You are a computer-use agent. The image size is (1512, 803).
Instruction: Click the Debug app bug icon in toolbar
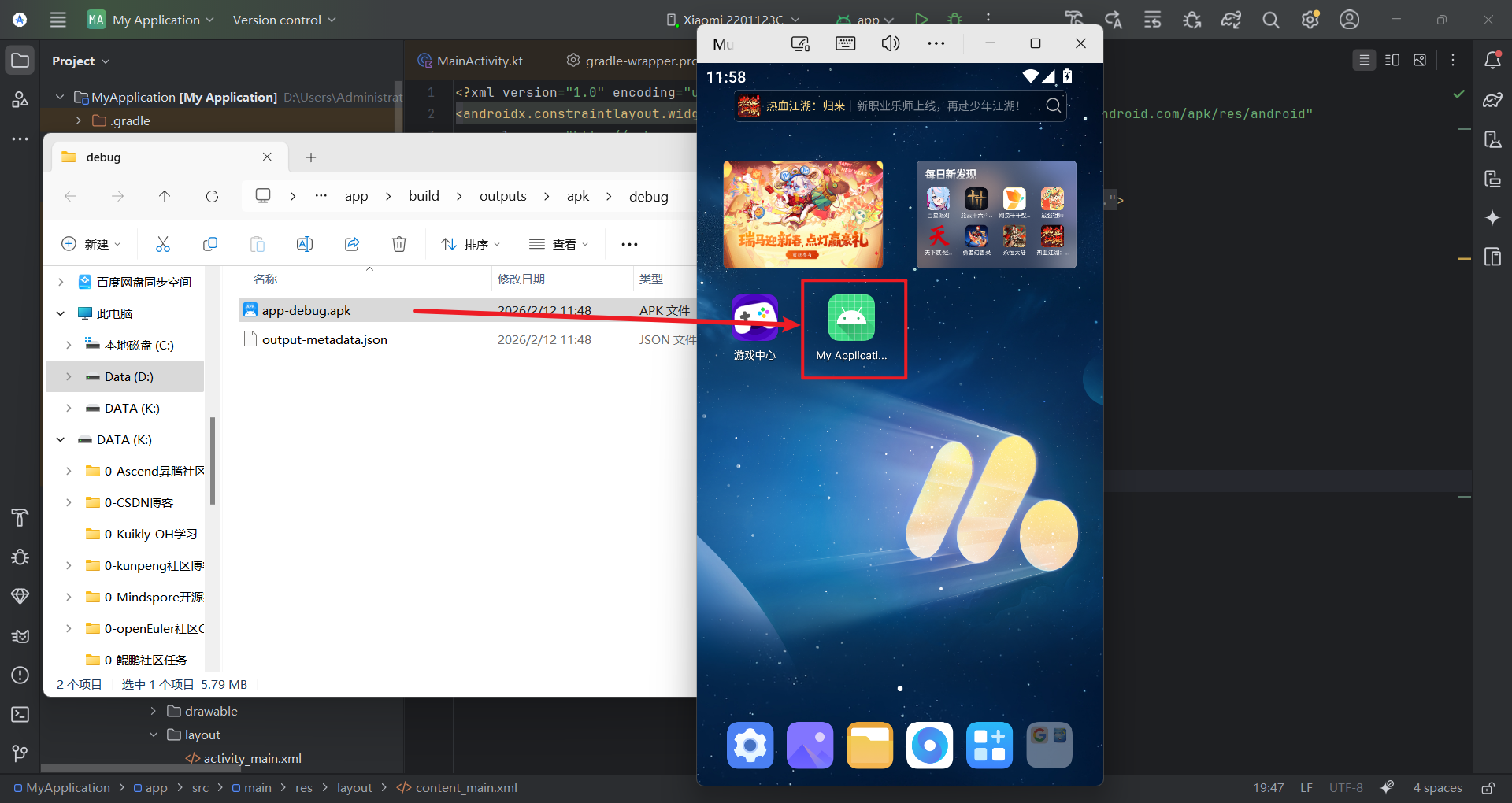click(955, 20)
